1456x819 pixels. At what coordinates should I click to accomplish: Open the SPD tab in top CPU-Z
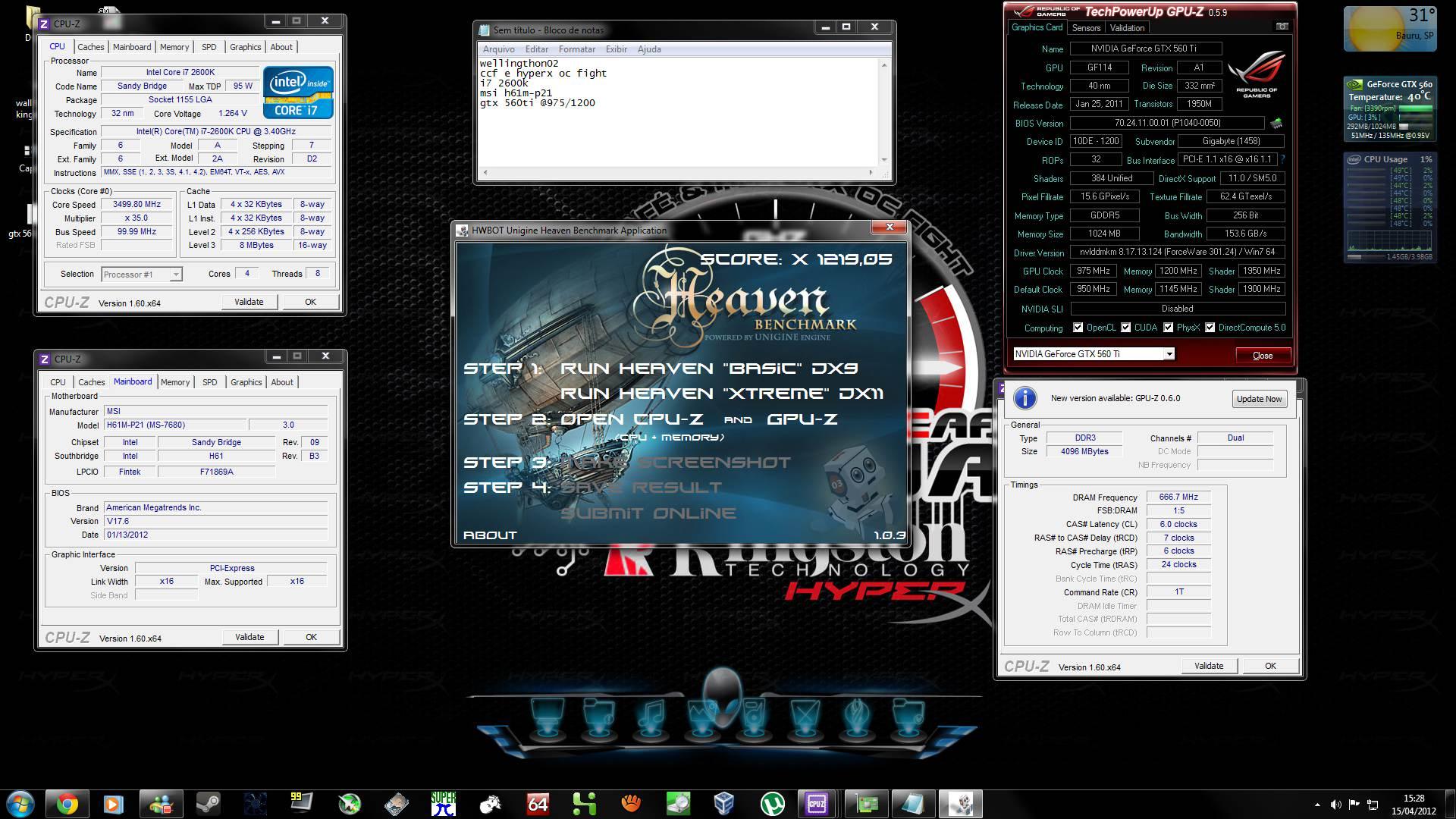coord(209,47)
